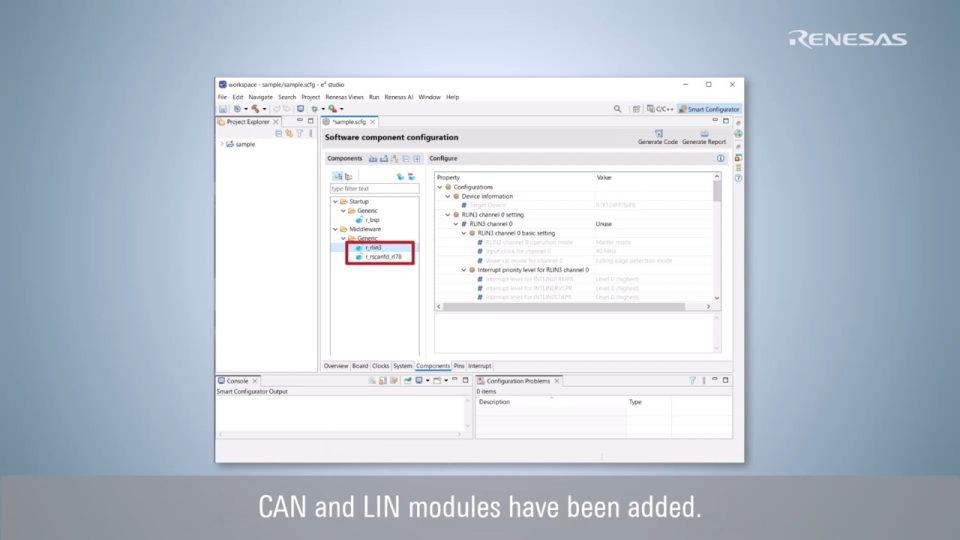The height and width of the screenshot is (540, 960).
Task: Open the Navigate menu
Action: point(260,97)
